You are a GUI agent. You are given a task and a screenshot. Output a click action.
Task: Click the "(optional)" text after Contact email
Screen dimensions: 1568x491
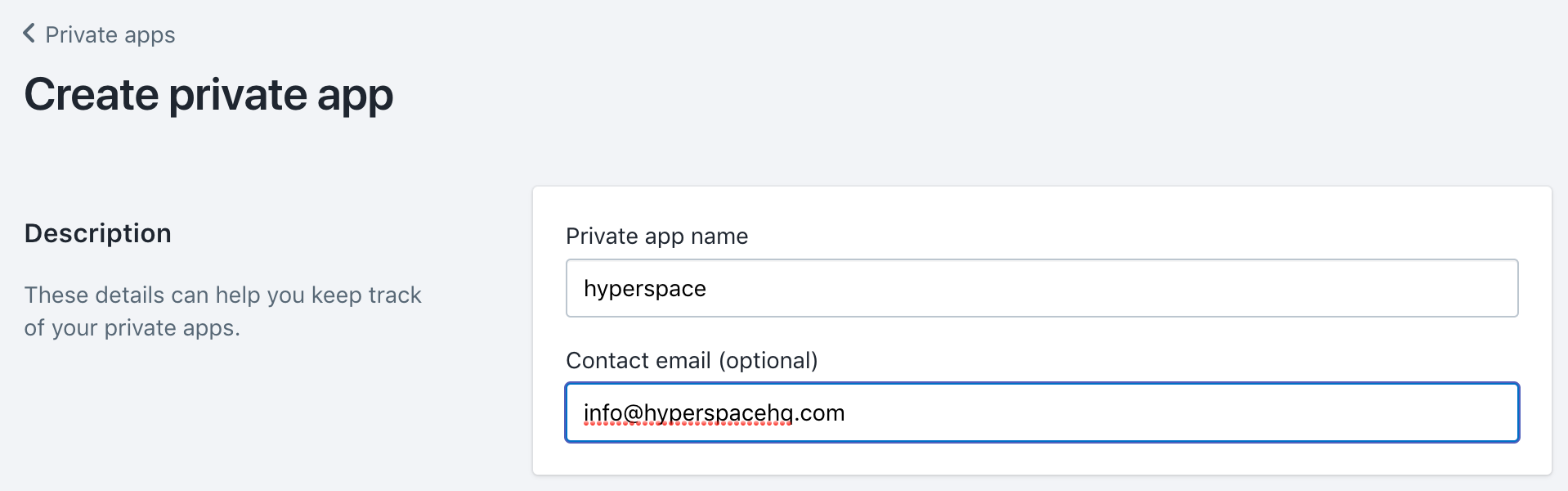[768, 360]
